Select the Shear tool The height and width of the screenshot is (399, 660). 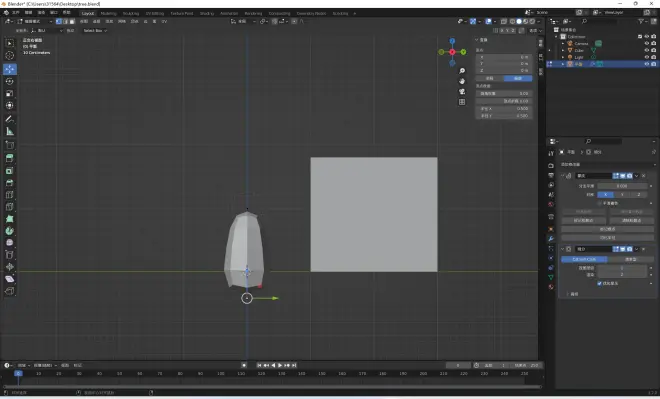[x=9, y=279]
